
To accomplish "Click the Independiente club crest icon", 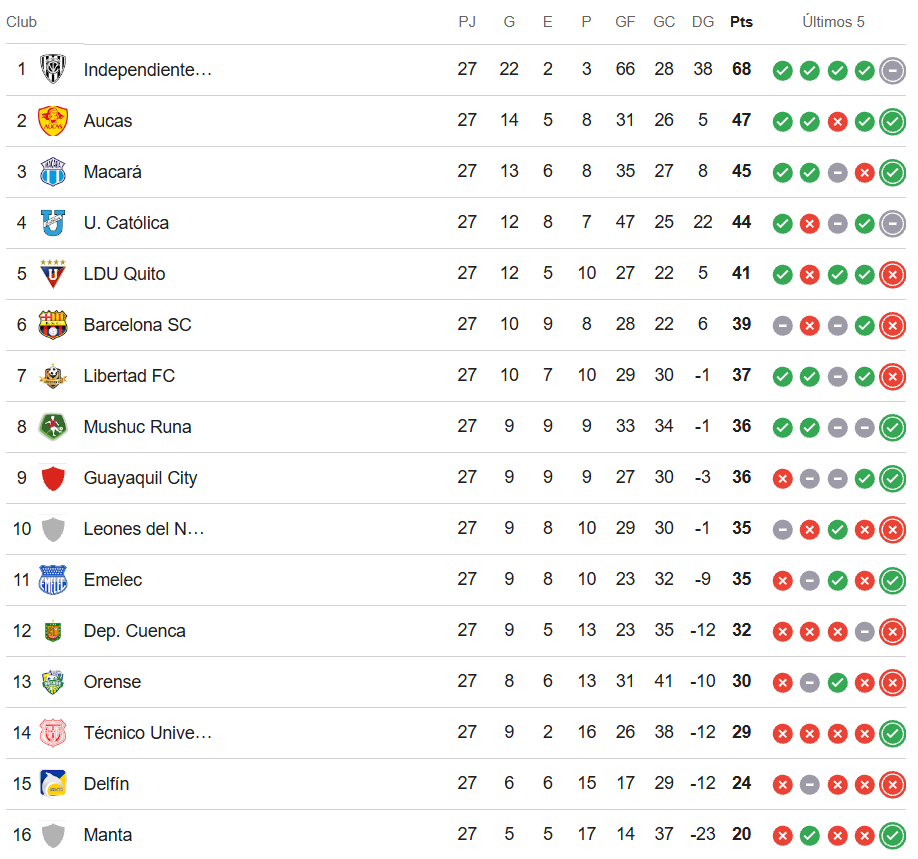I will (53, 69).
